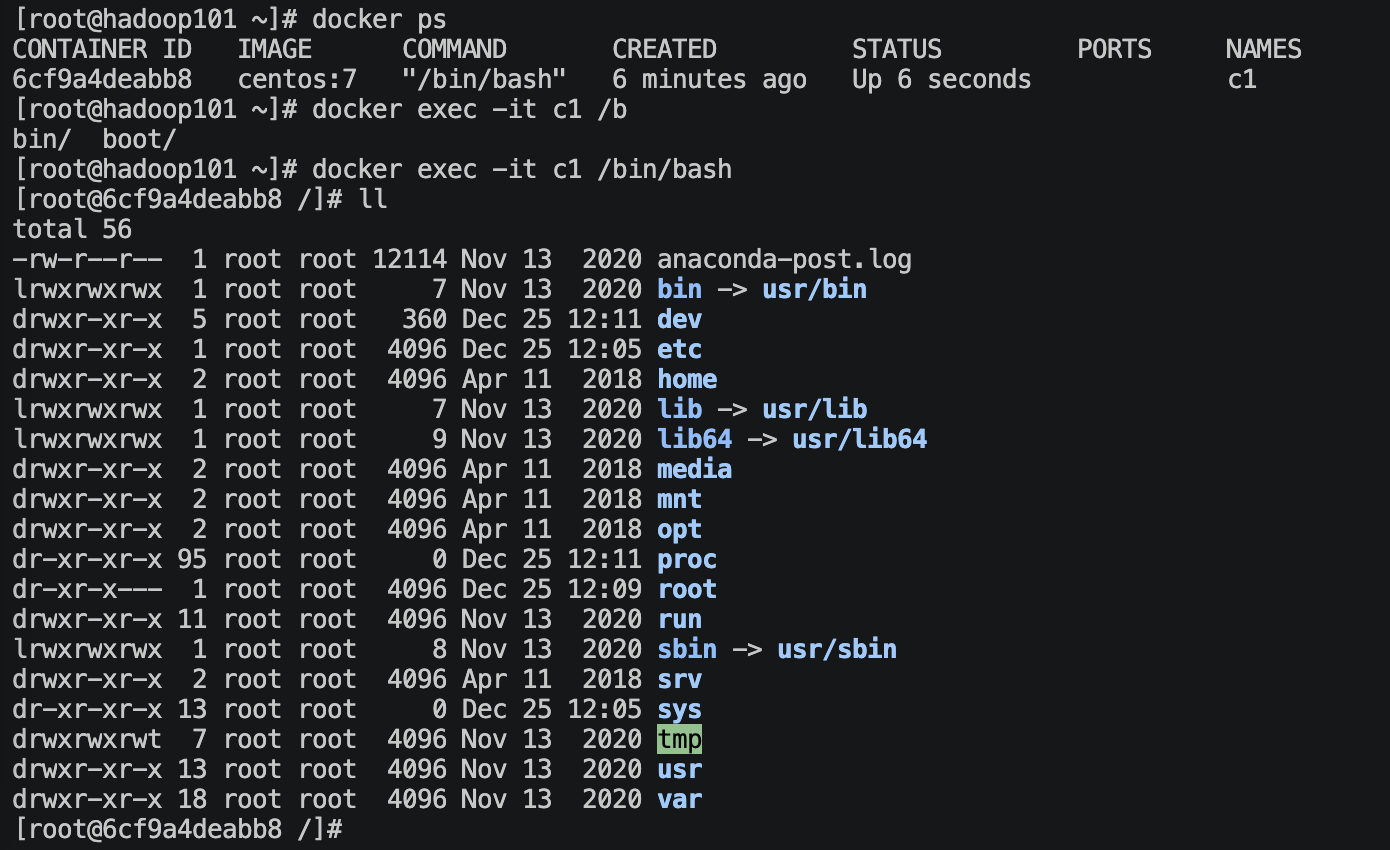The height and width of the screenshot is (850, 1390).
Task: Click the container name c1 under NAMES
Action: tap(1241, 80)
